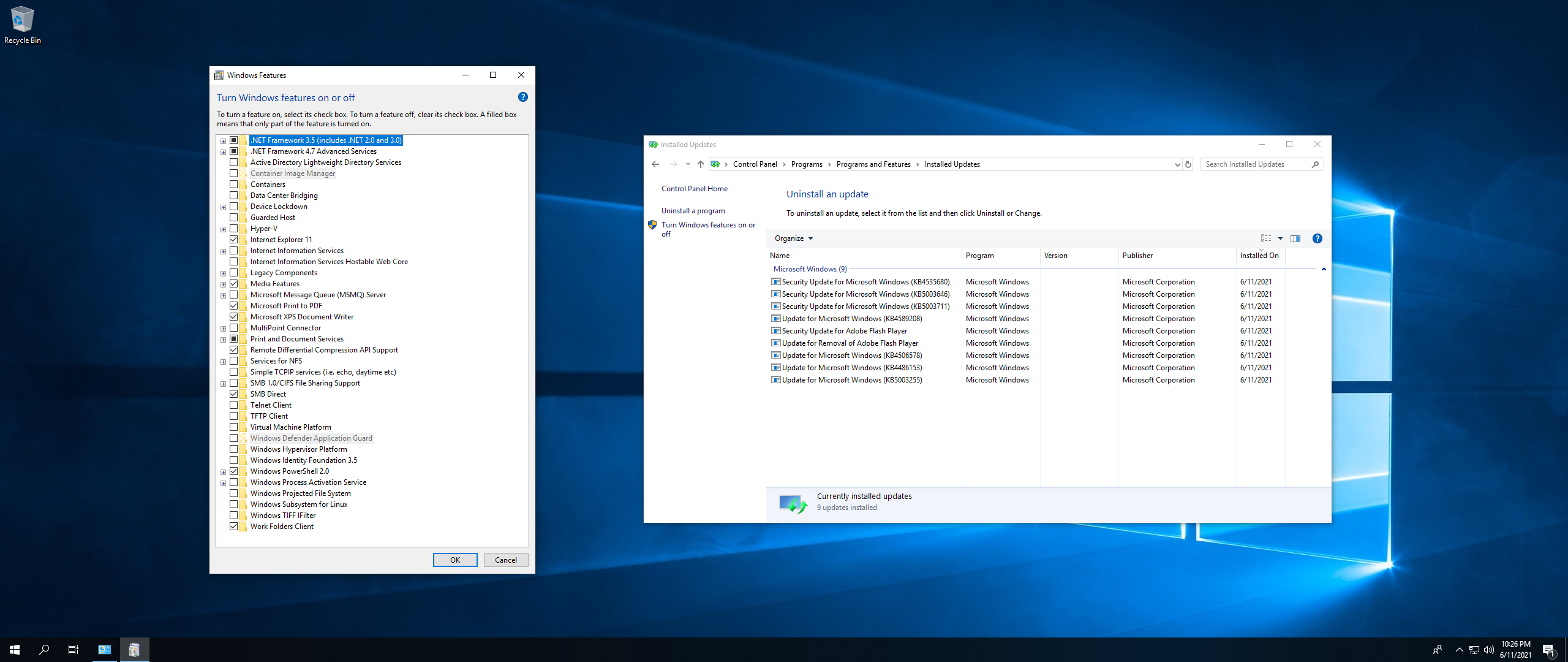Open the People icon in system tray
This screenshot has width=1568, height=662.
1438,650
